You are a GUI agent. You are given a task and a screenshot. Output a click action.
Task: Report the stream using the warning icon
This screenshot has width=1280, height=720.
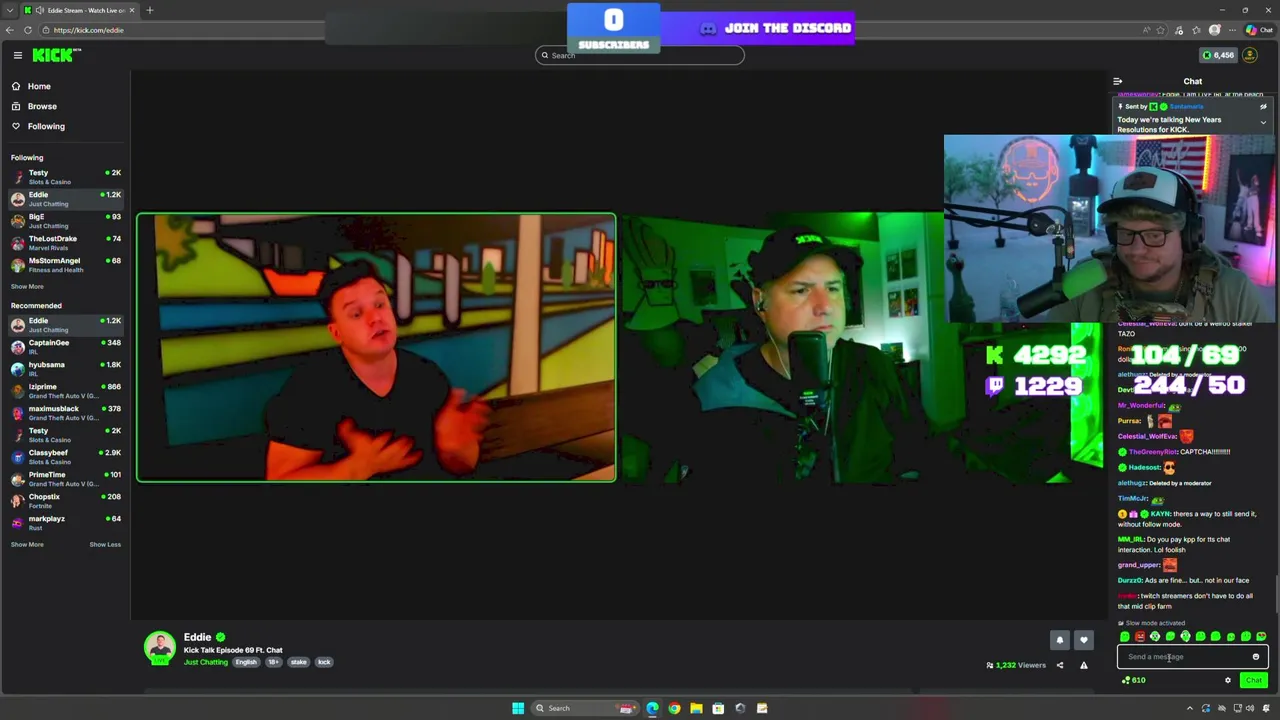1083,665
